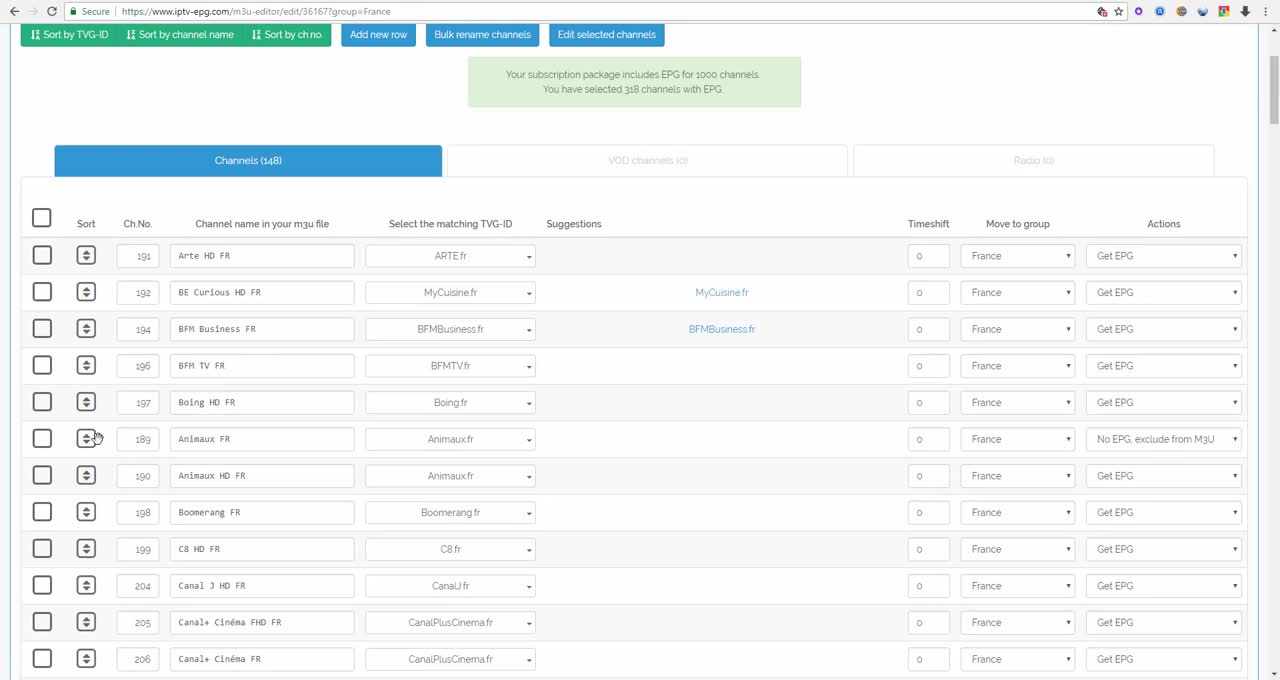Click sort handle icon for Boomerang FR
Image resolution: width=1280 pixels, height=680 pixels.
point(86,512)
